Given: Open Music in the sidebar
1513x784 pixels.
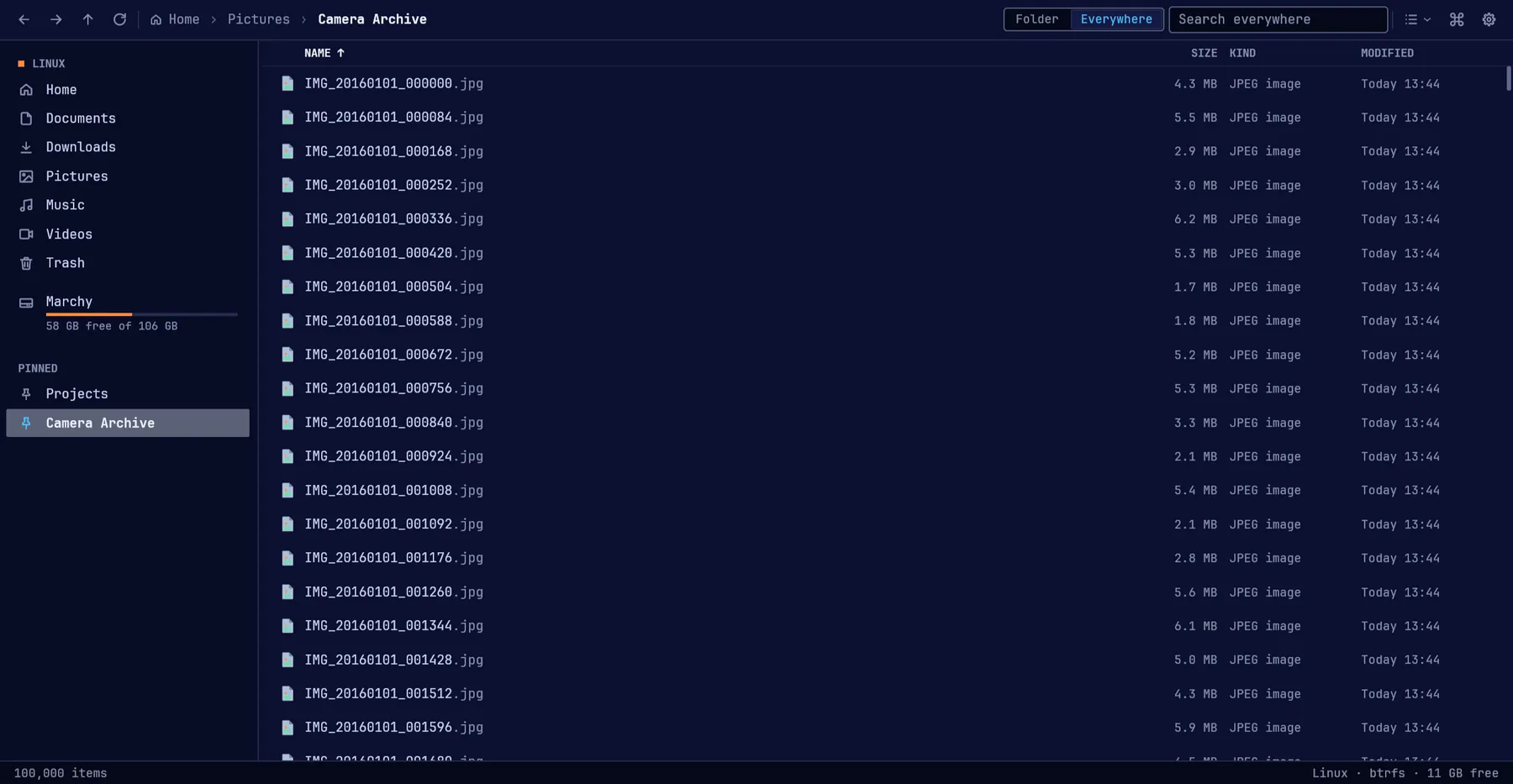Looking at the screenshot, I should (x=128, y=205).
